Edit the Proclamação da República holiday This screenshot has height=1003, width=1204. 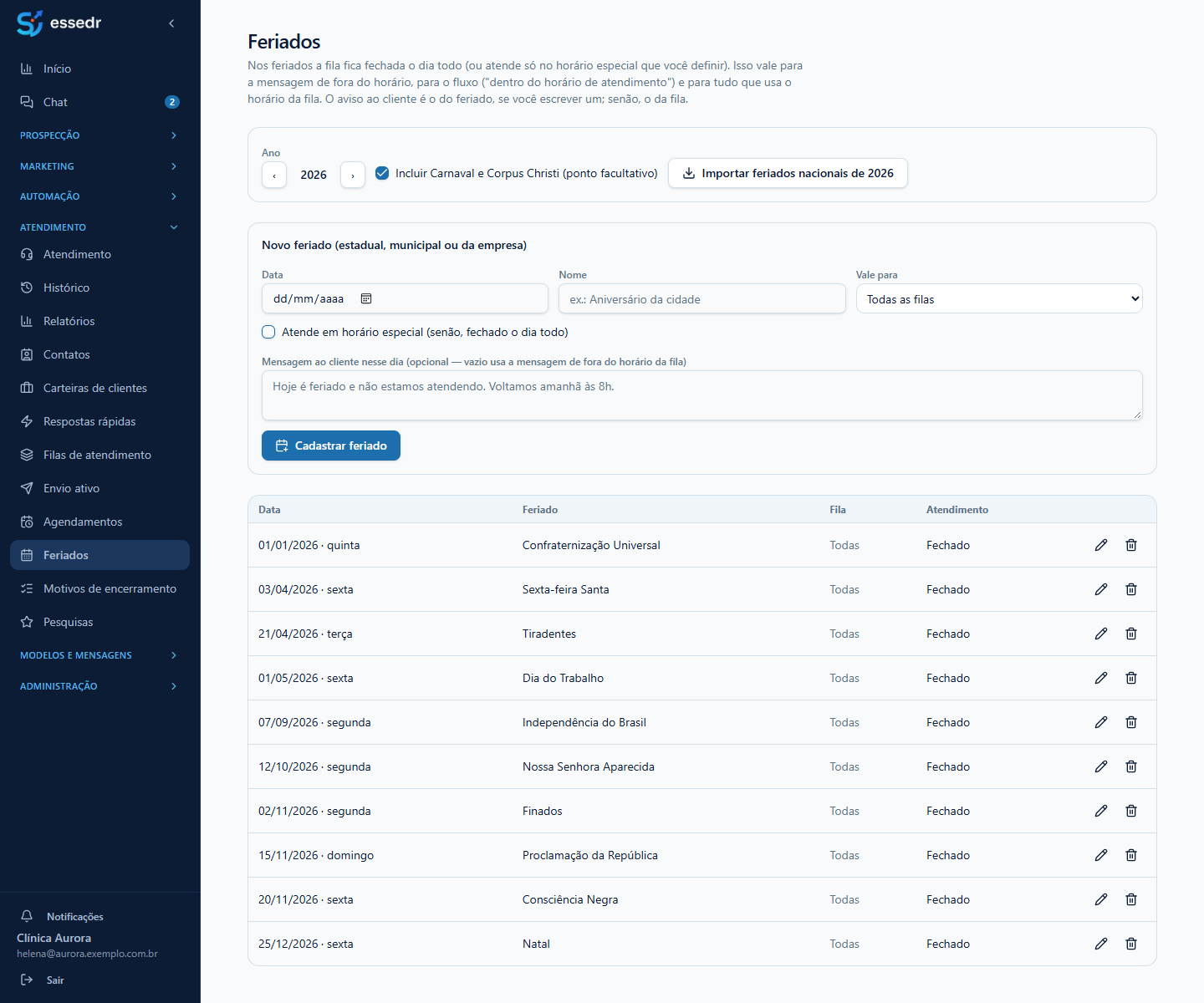[x=1101, y=855]
